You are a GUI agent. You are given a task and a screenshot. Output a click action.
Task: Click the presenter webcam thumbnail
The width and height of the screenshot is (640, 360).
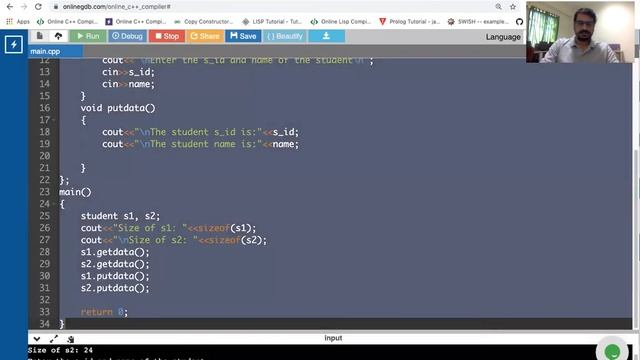click(x=580, y=32)
